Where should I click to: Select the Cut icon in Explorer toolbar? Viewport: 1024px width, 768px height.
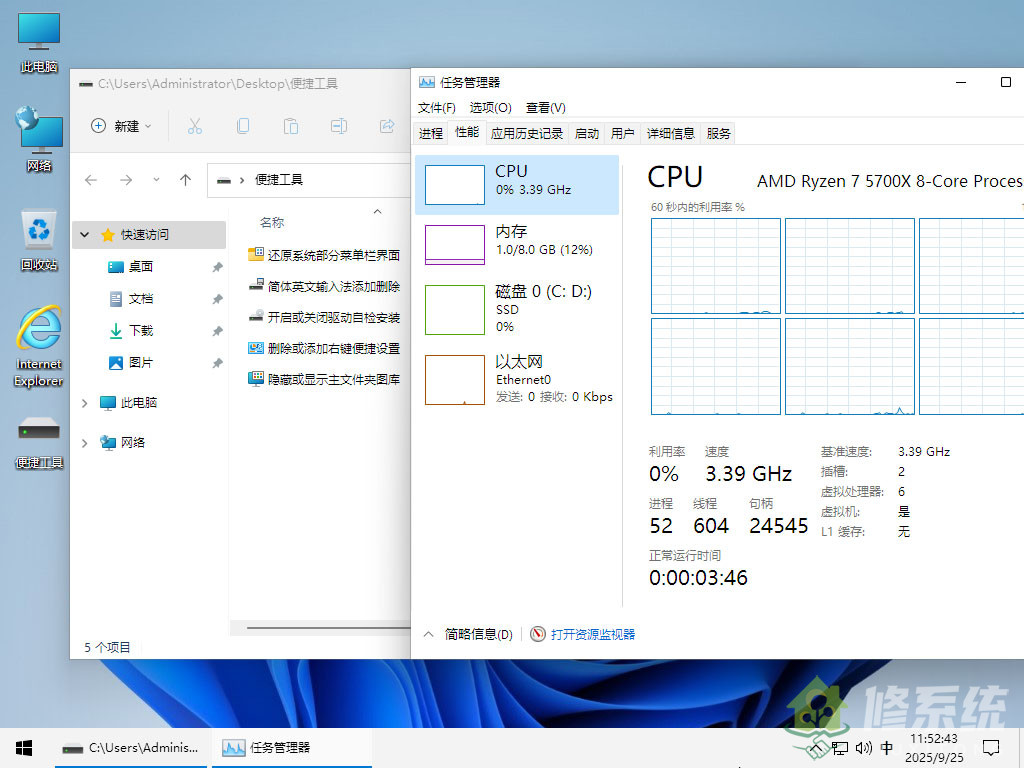coord(195,126)
